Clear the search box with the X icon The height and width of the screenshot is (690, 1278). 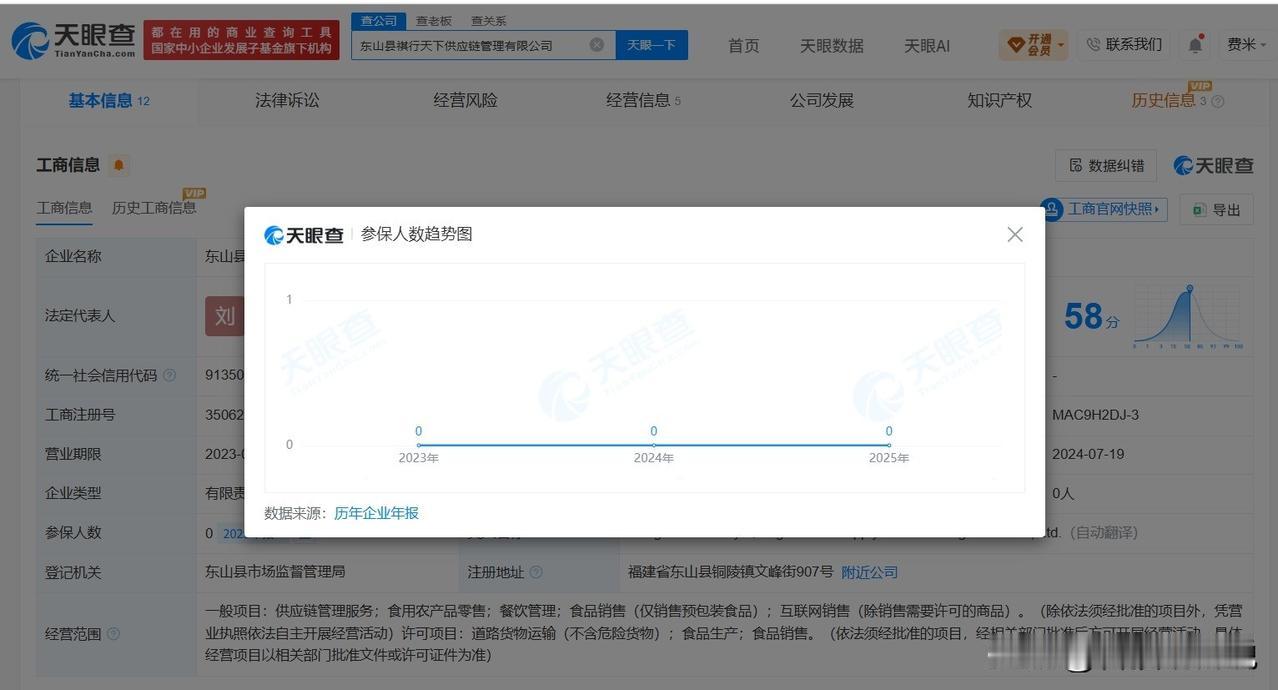click(597, 45)
